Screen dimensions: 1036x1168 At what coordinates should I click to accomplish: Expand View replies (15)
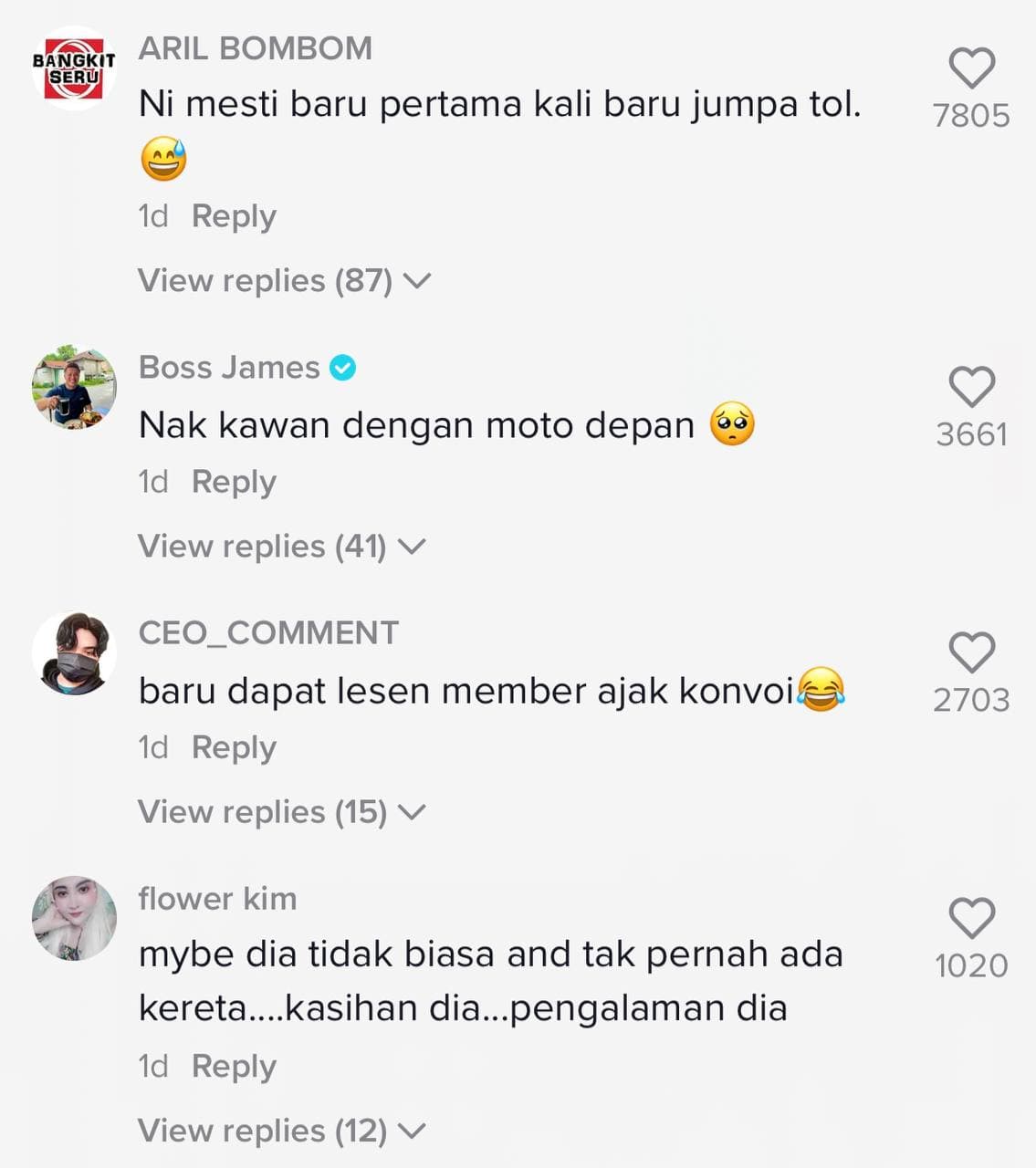pyautogui.click(x=281, y=811)
